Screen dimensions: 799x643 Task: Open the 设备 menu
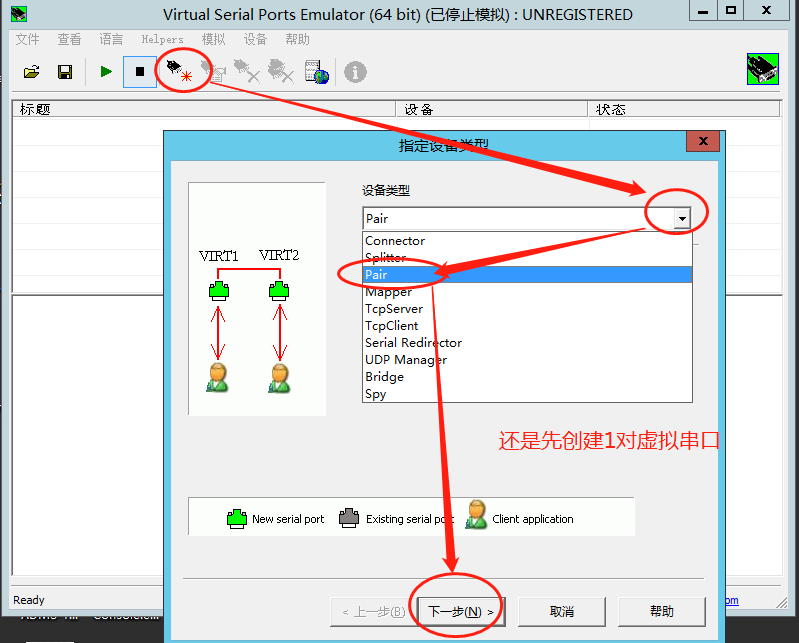pos(255,39)
